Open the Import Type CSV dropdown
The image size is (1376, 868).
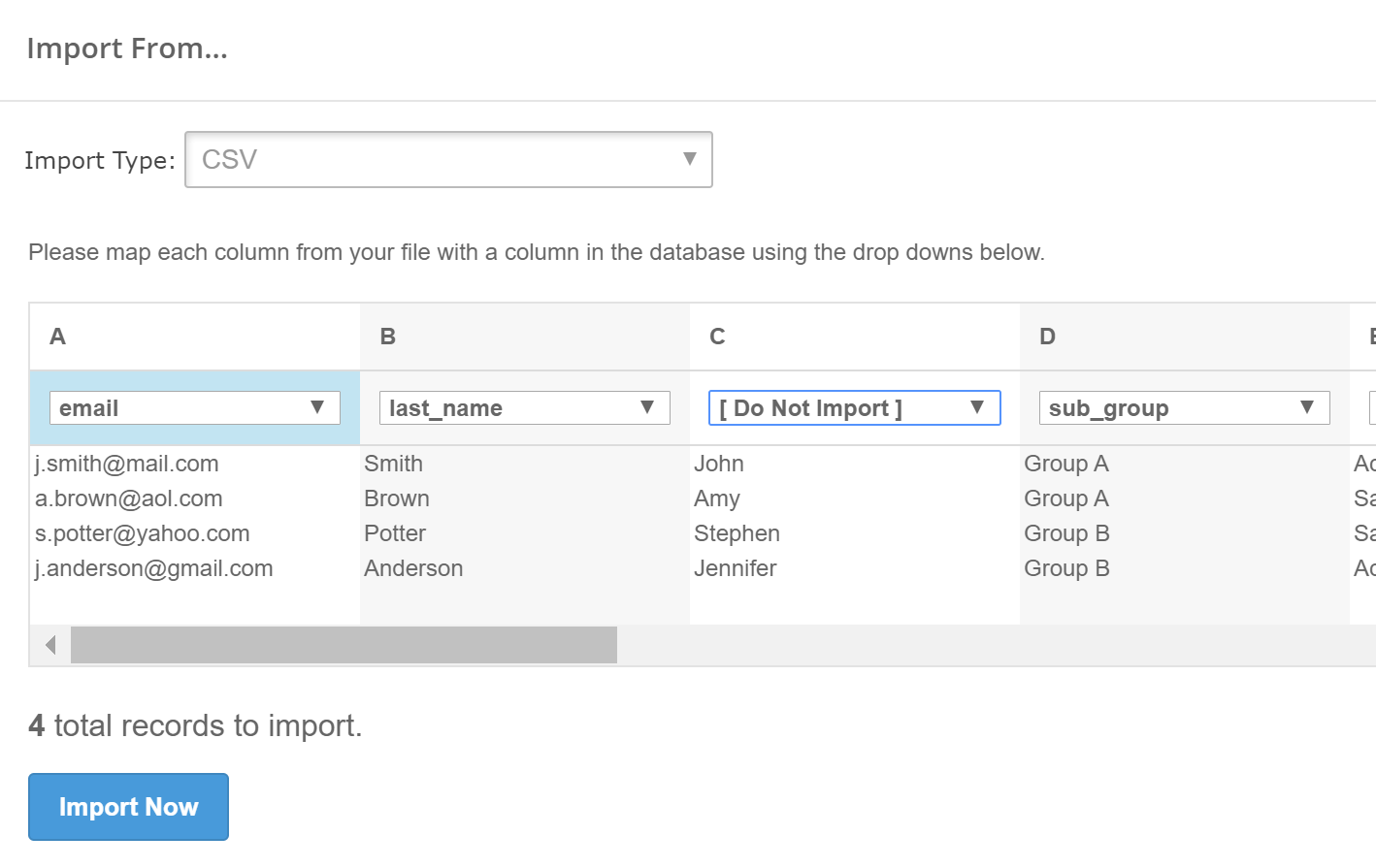coord(448,160)
